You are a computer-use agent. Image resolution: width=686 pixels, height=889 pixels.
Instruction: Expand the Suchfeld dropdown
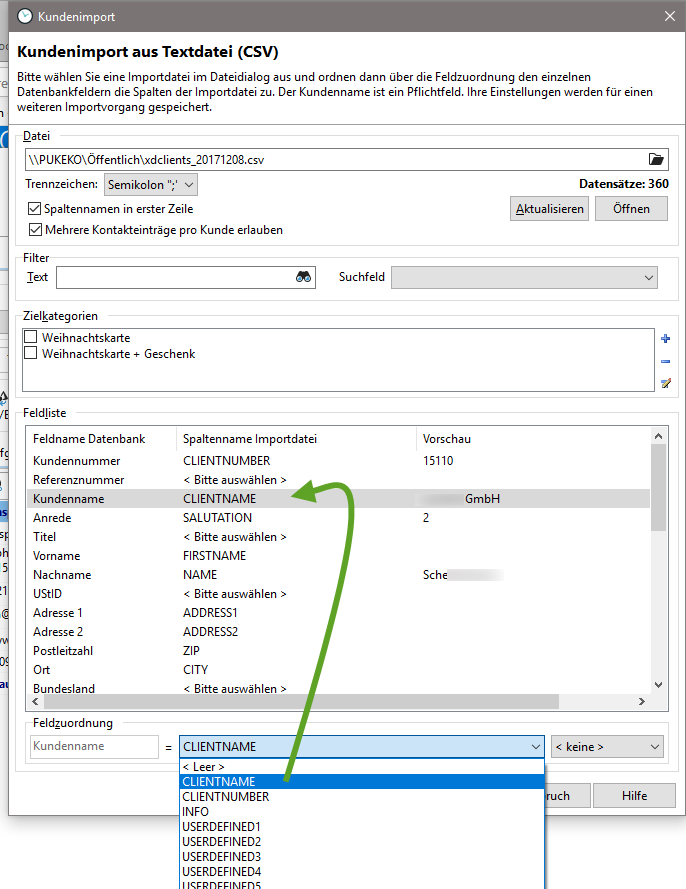[524, 277]
